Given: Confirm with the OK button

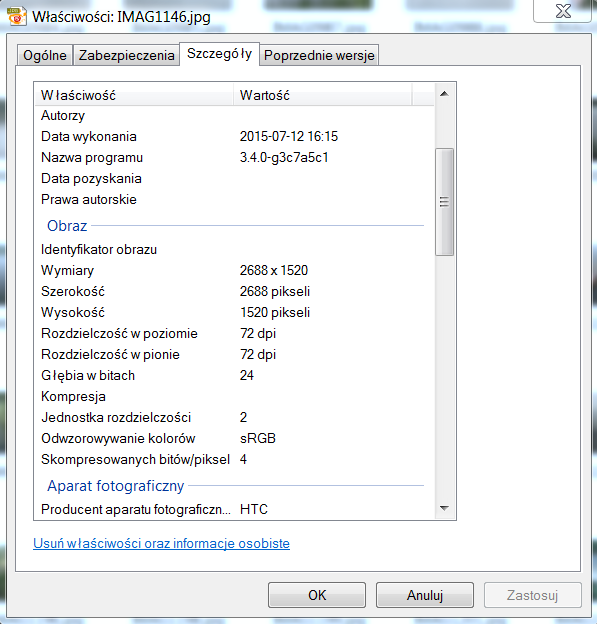Looking at the screenshot, I should pos(317,595).
